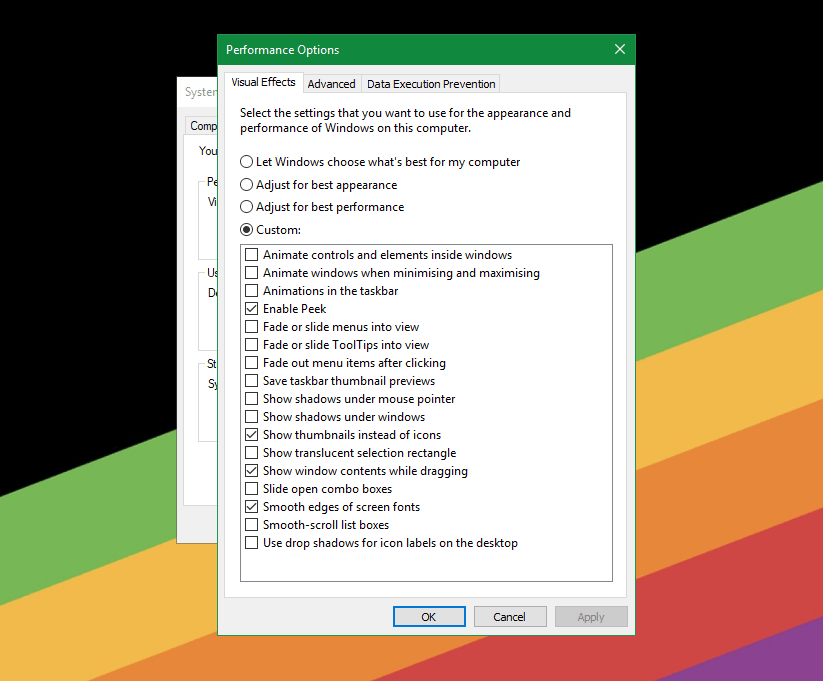The height and width of the screenshot is (681, 823).
Task: Confirm settings with the OK button
Action: coord(429,616)
